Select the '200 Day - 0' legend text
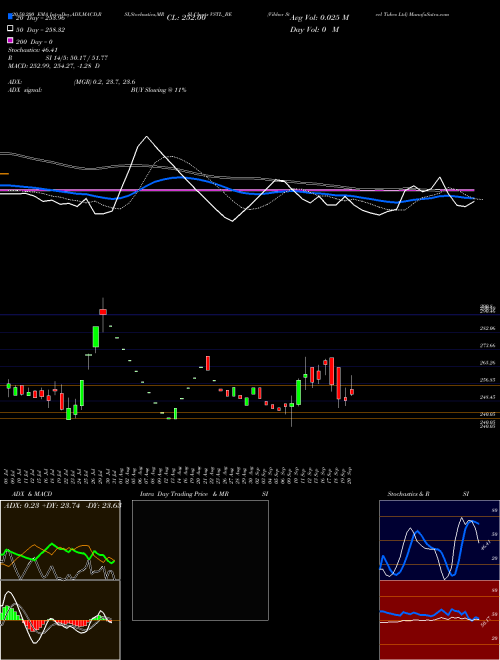This screenshot has height=660, width=500. point(34,42)
